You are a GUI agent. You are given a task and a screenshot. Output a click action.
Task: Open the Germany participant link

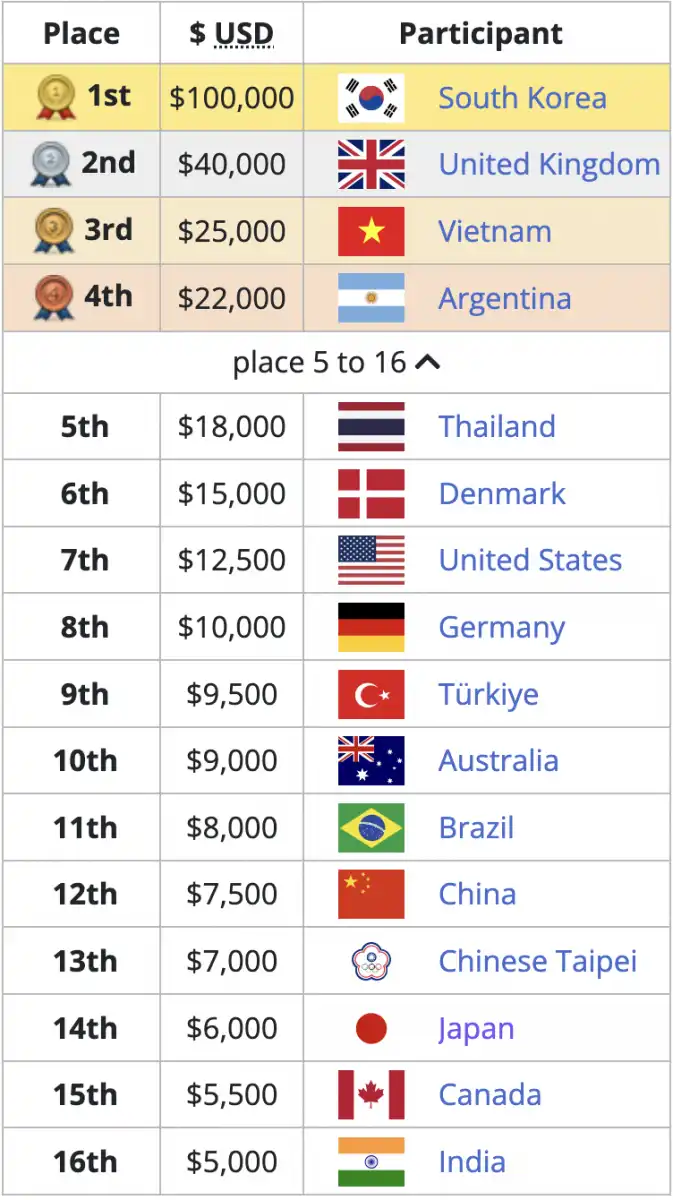click(502, 628)
